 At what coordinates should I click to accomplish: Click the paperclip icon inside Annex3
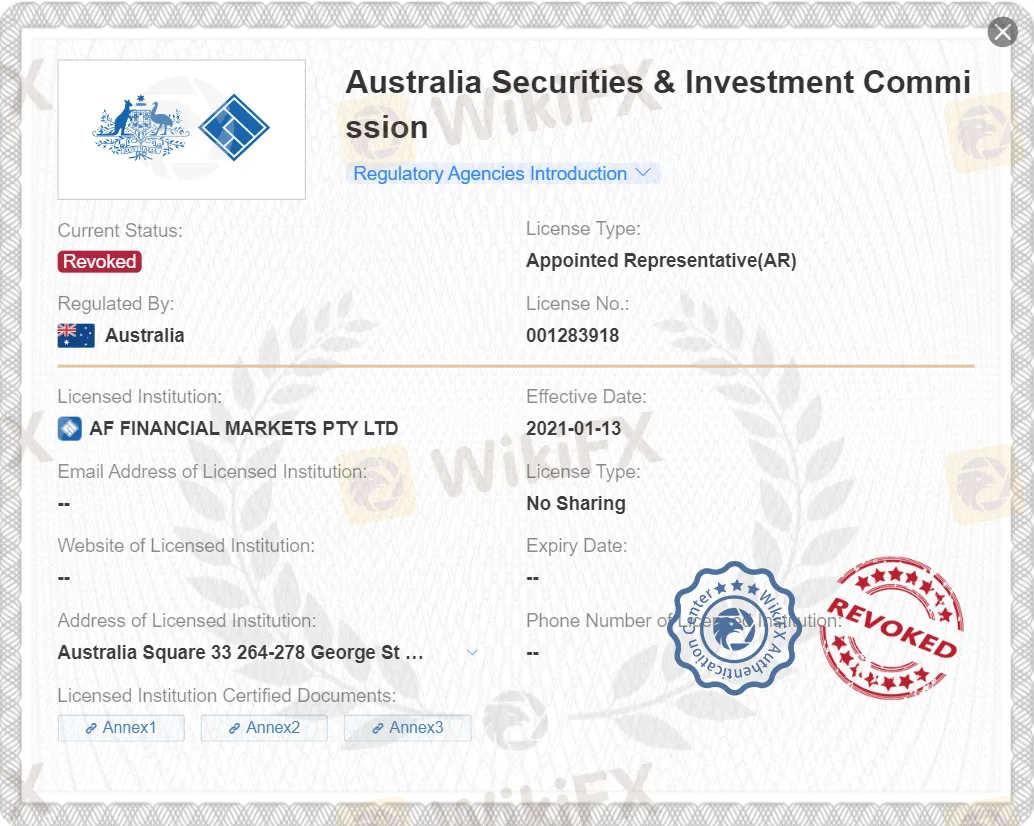tap(378, 728)
